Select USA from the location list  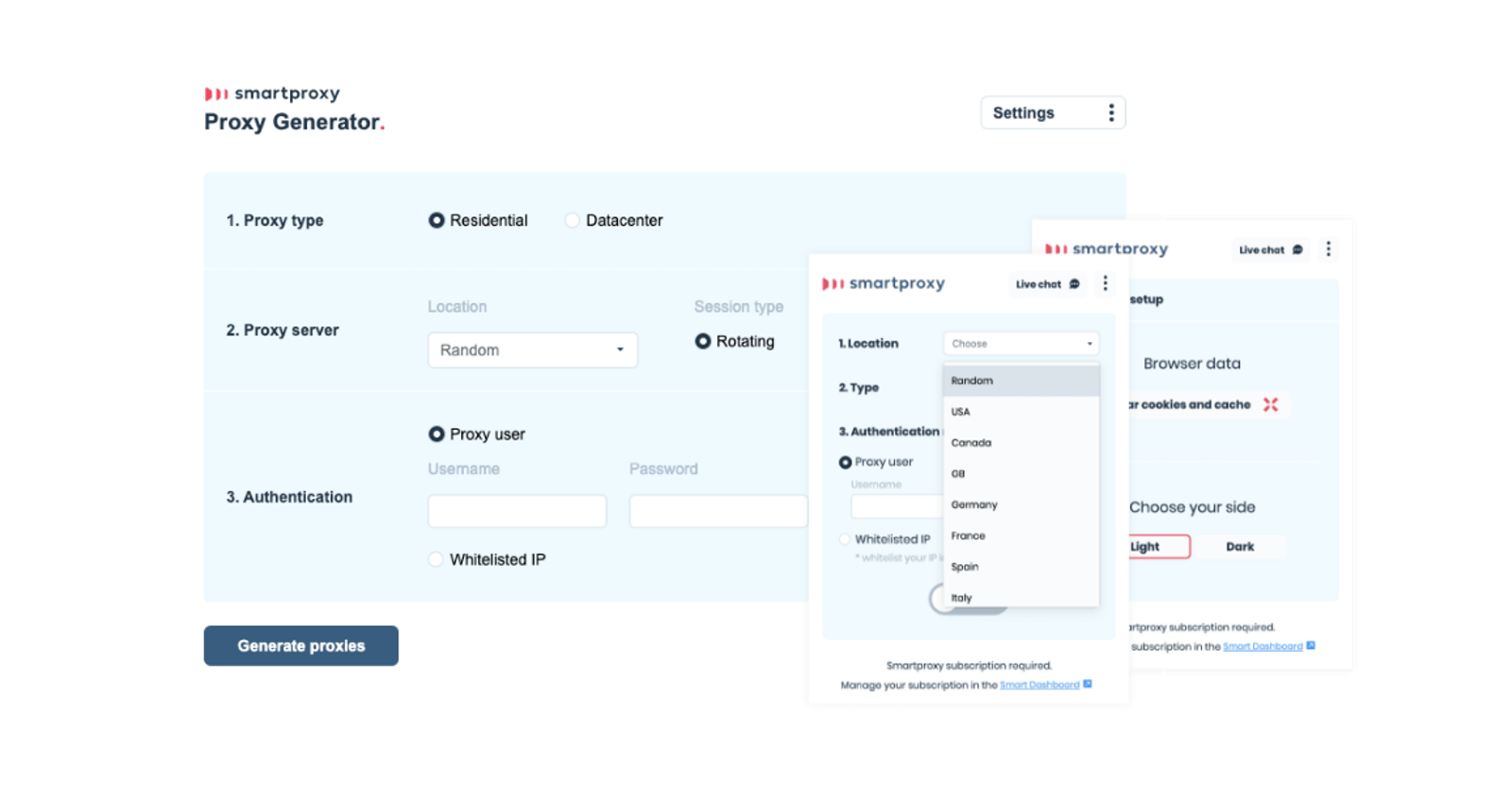tap(1021, 412)
